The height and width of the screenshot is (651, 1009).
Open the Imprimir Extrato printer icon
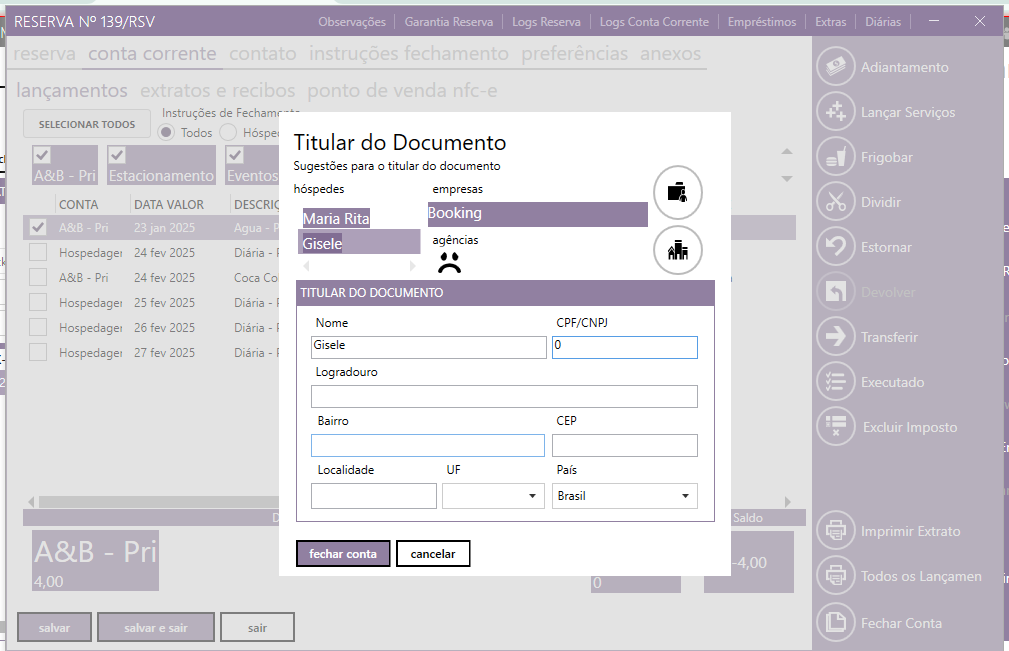point(836,531)
